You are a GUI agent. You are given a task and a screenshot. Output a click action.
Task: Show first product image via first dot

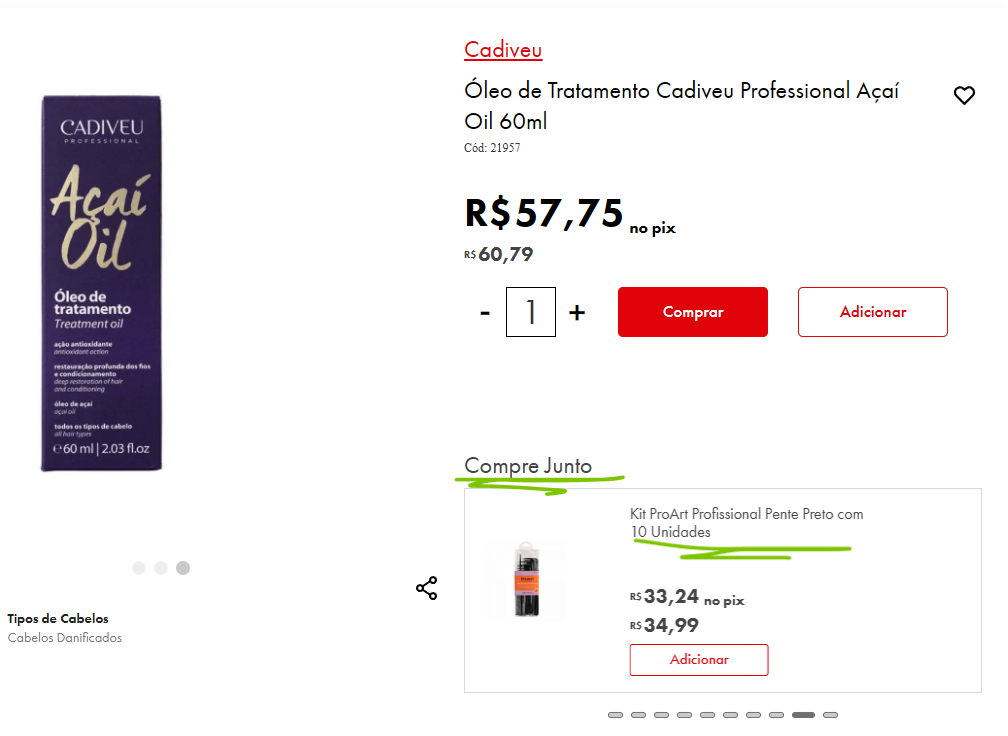tap(139, 568)
